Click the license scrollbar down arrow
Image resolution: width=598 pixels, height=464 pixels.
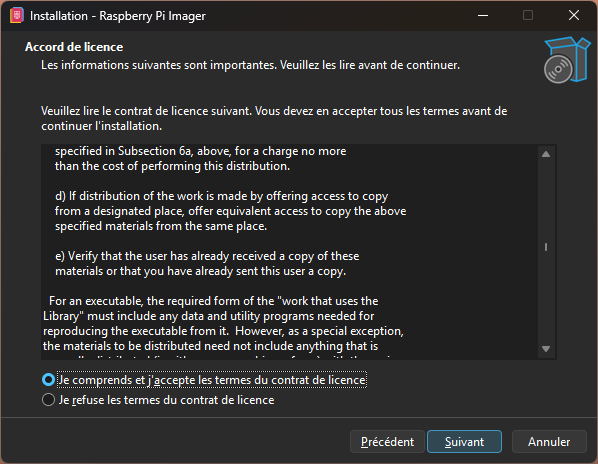click(x=546, y=349)
